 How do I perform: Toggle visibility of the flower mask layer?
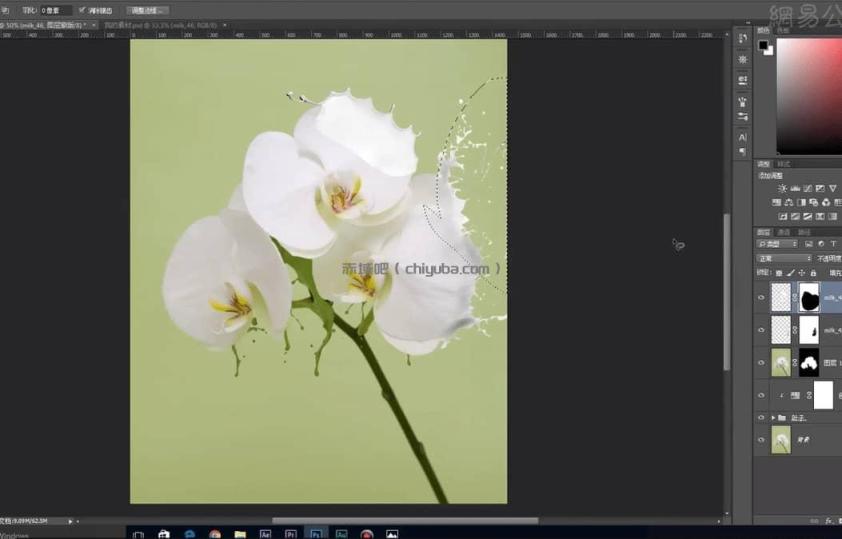pos(761,363)
